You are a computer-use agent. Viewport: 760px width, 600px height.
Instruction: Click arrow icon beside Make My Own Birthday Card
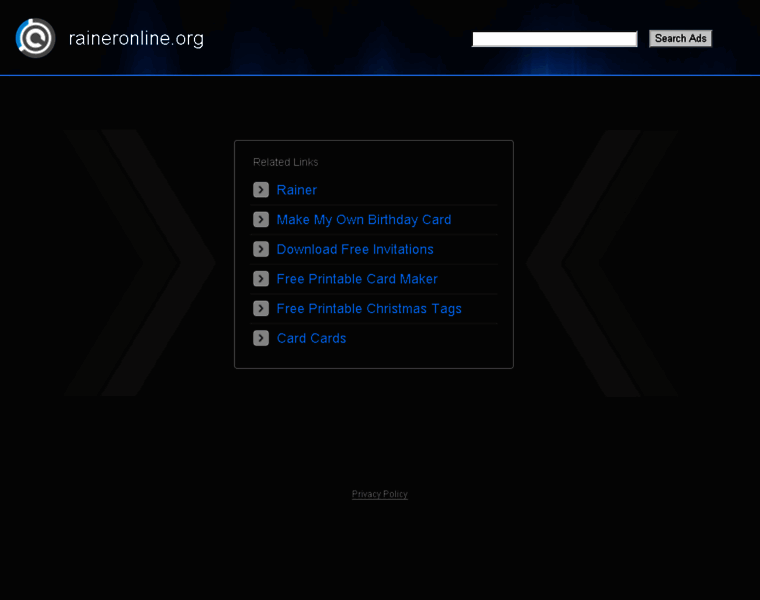coord(261,220)
